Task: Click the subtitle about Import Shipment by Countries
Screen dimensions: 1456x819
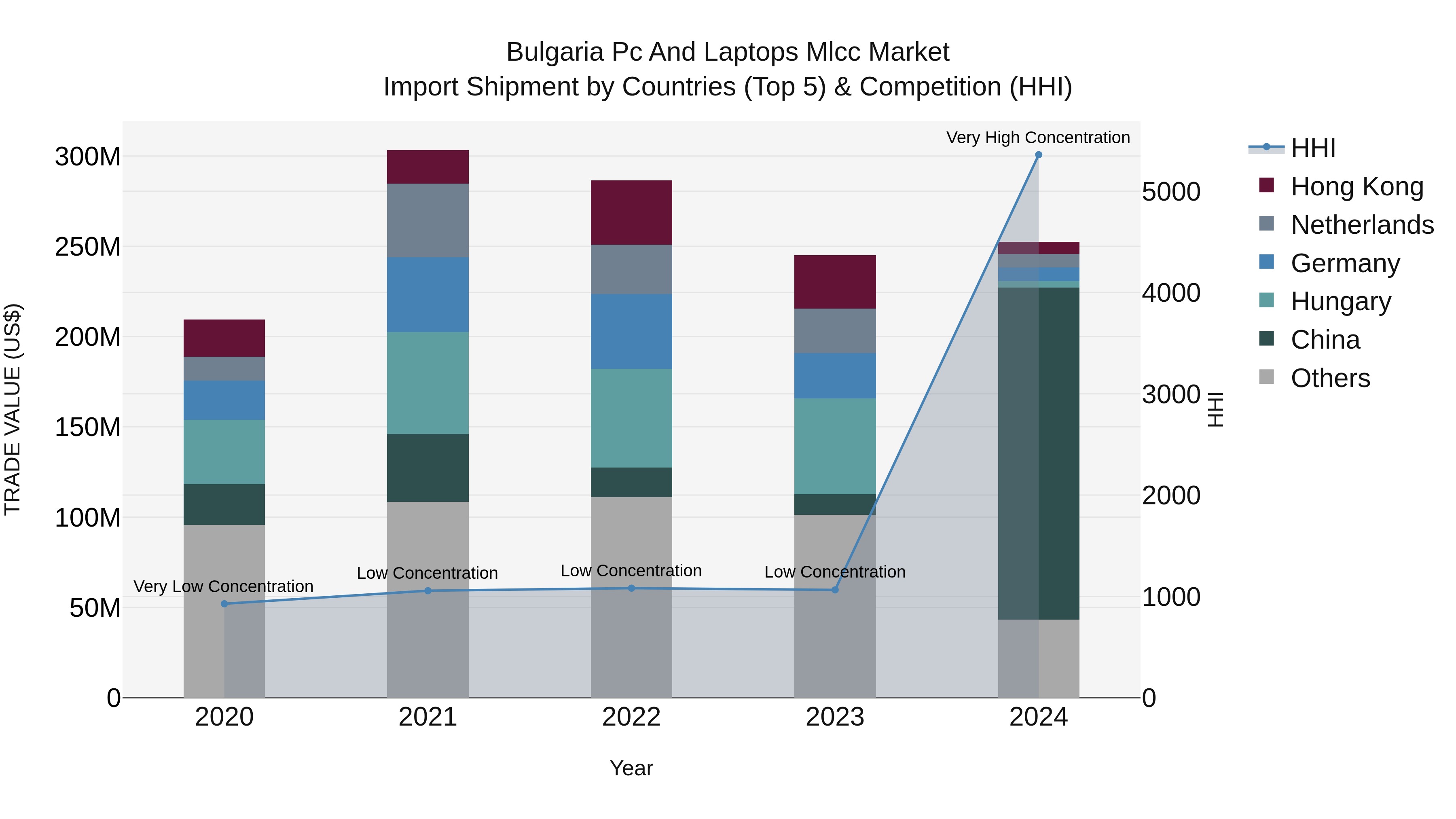Action: click(728, 87)
